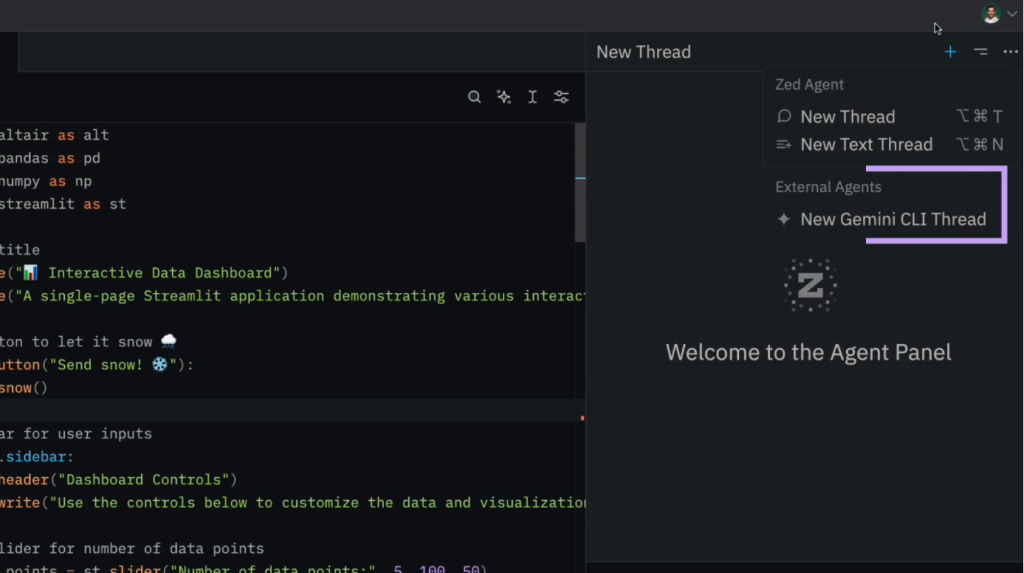
Task: Click the '.sidebar:' code line
Action: point(37,457)
